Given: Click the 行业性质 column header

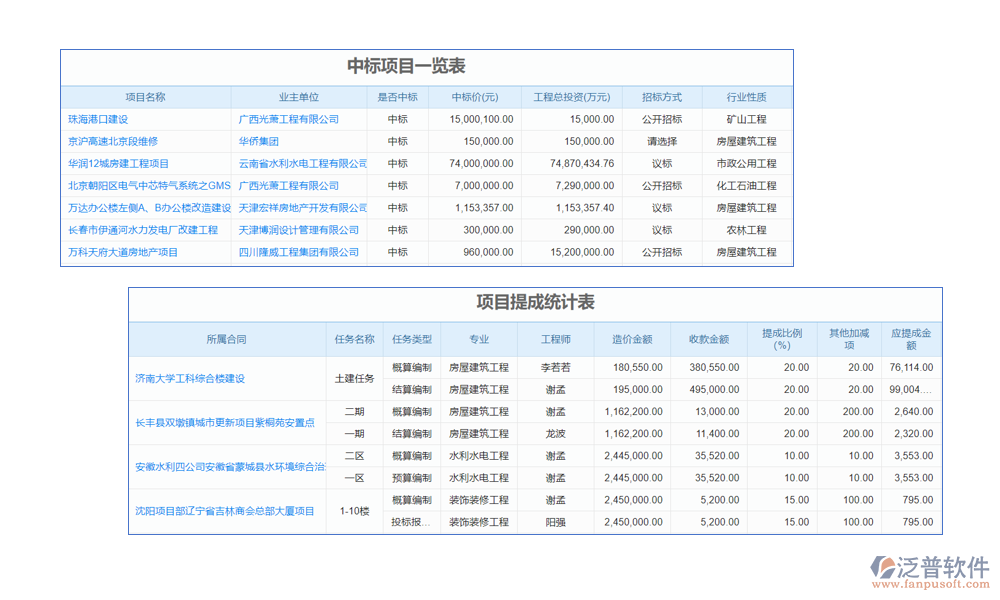Looking at the screenshot, I should point(746,97).
